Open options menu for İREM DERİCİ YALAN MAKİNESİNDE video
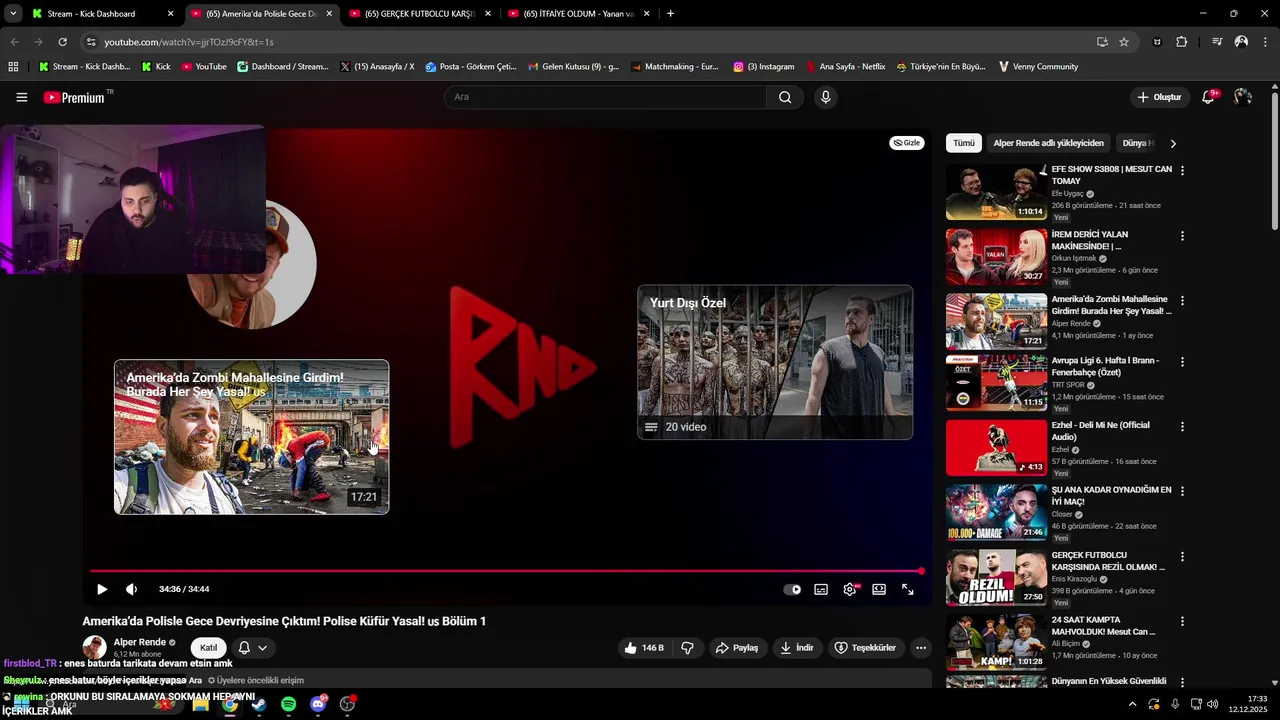The image size is (1280, 720). click(1182, 236)
